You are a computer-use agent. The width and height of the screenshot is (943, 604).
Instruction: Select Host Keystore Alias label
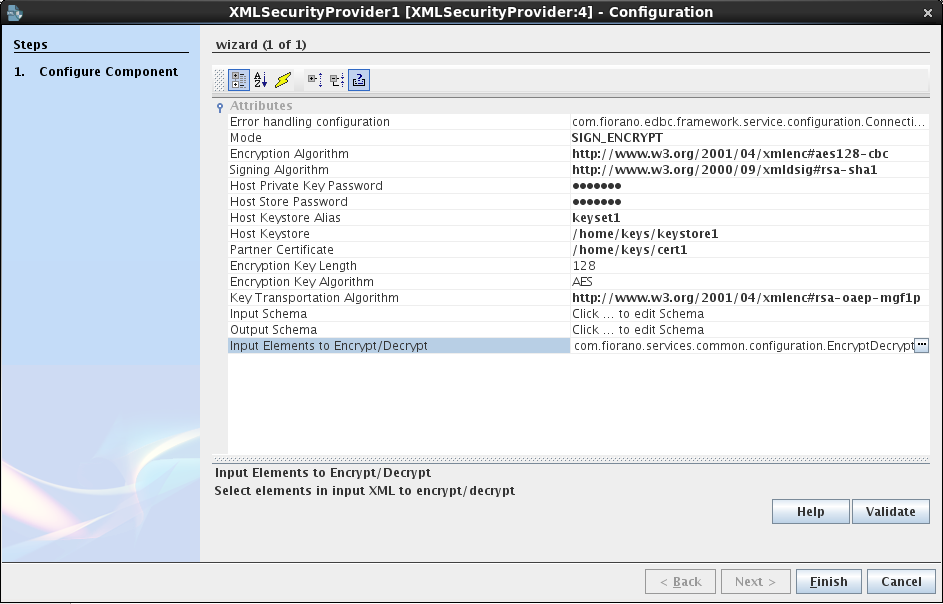(x=285, y=218)
